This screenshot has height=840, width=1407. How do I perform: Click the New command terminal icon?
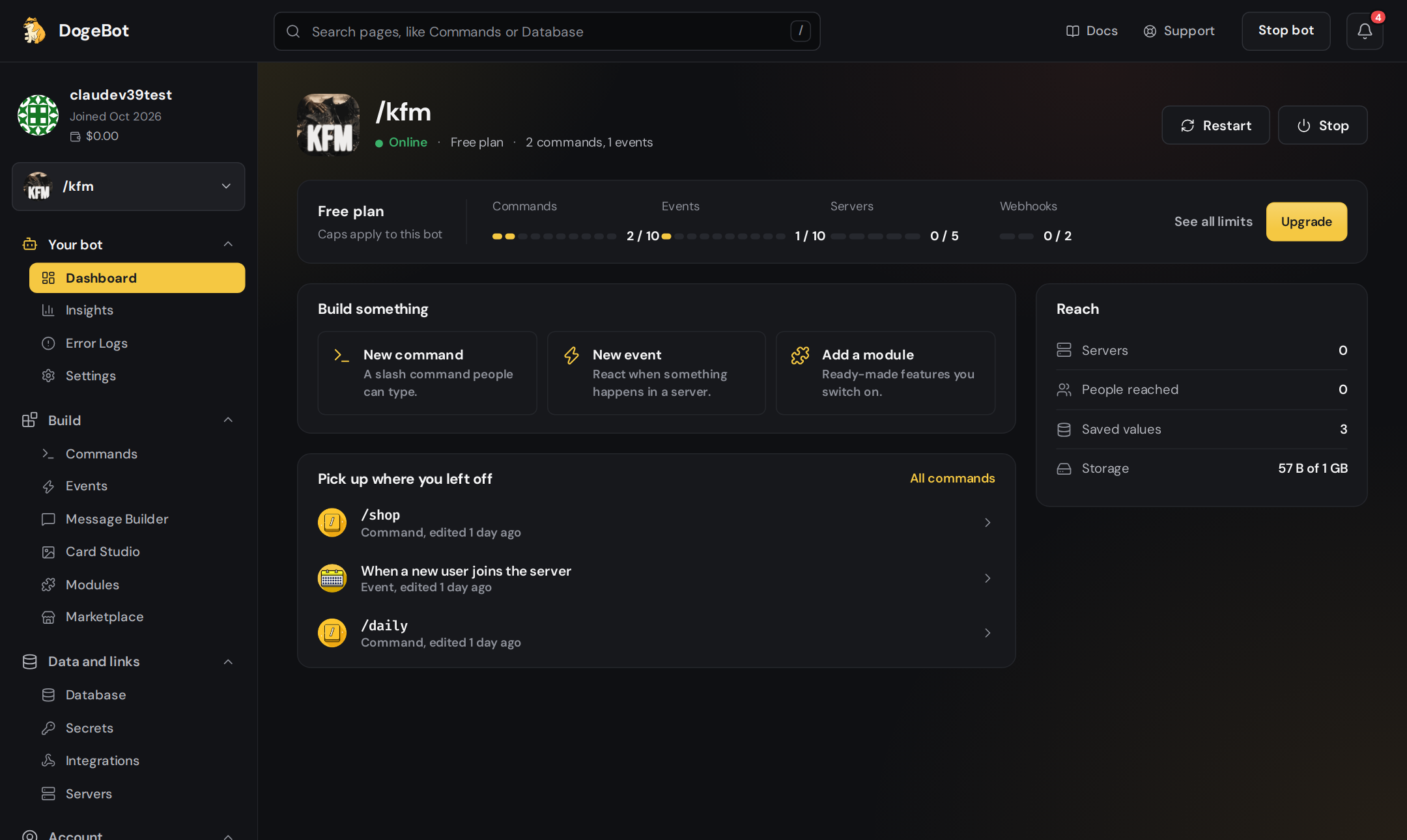341,355
